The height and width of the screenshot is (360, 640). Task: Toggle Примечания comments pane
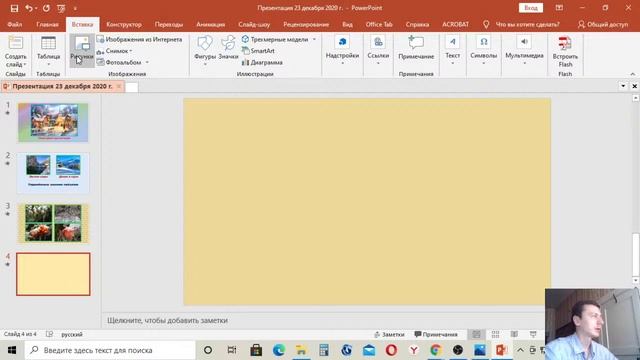[x=436, y=334]
